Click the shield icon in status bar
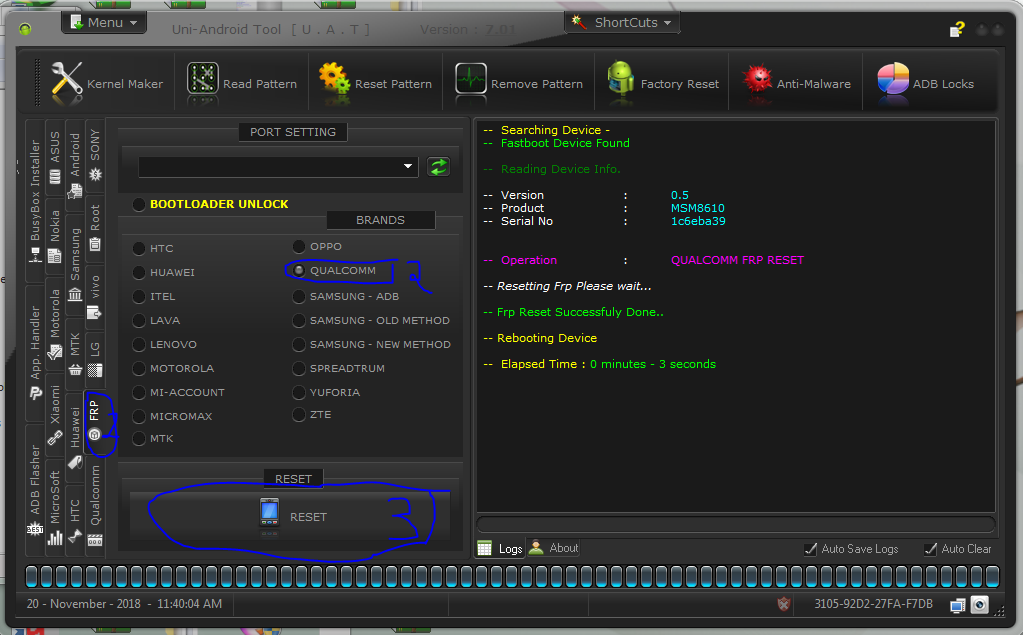The width and height of the screenshot is (1023, 635). (x=784, y=604)
